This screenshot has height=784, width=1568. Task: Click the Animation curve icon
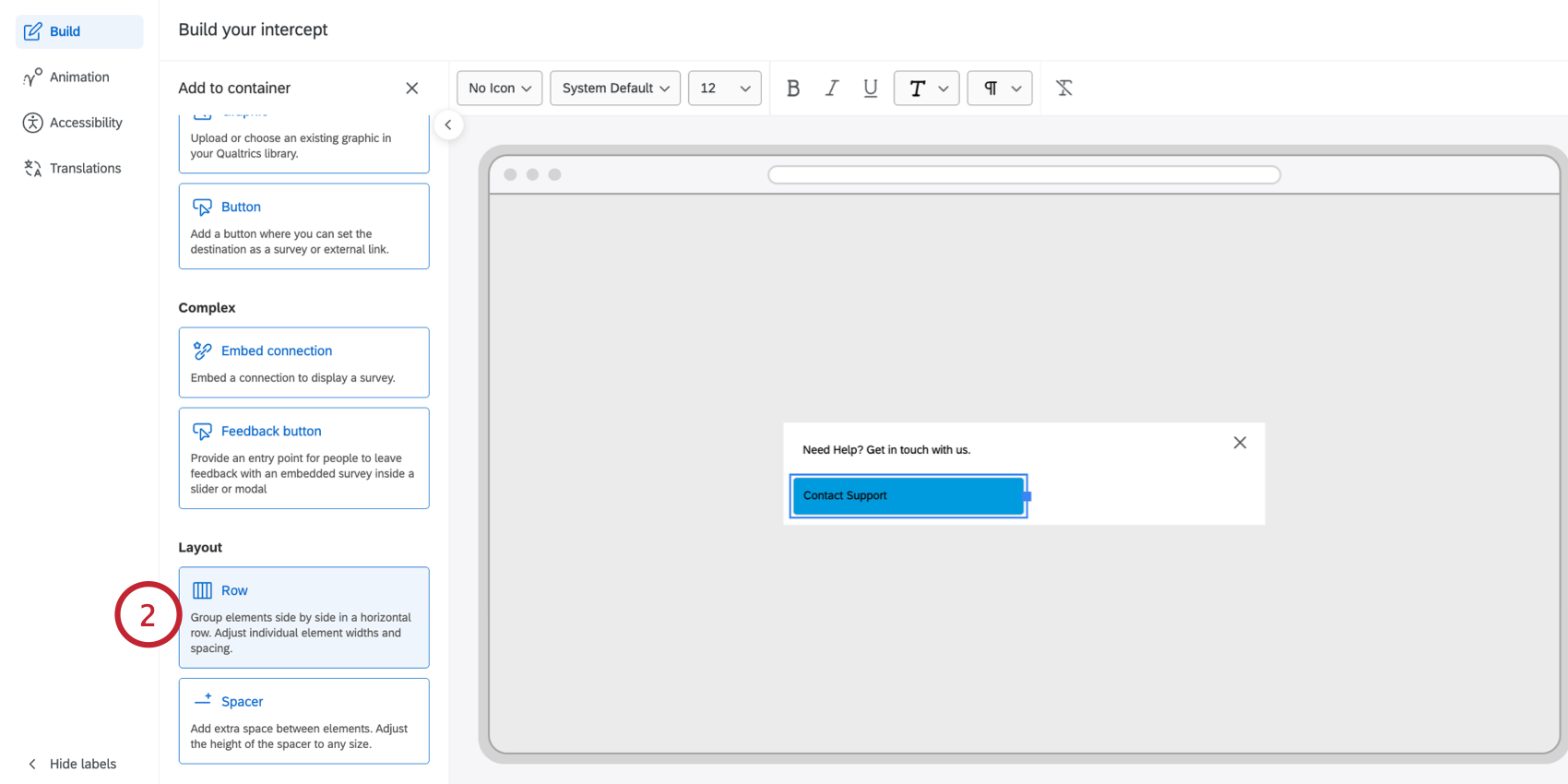(32, 77)
